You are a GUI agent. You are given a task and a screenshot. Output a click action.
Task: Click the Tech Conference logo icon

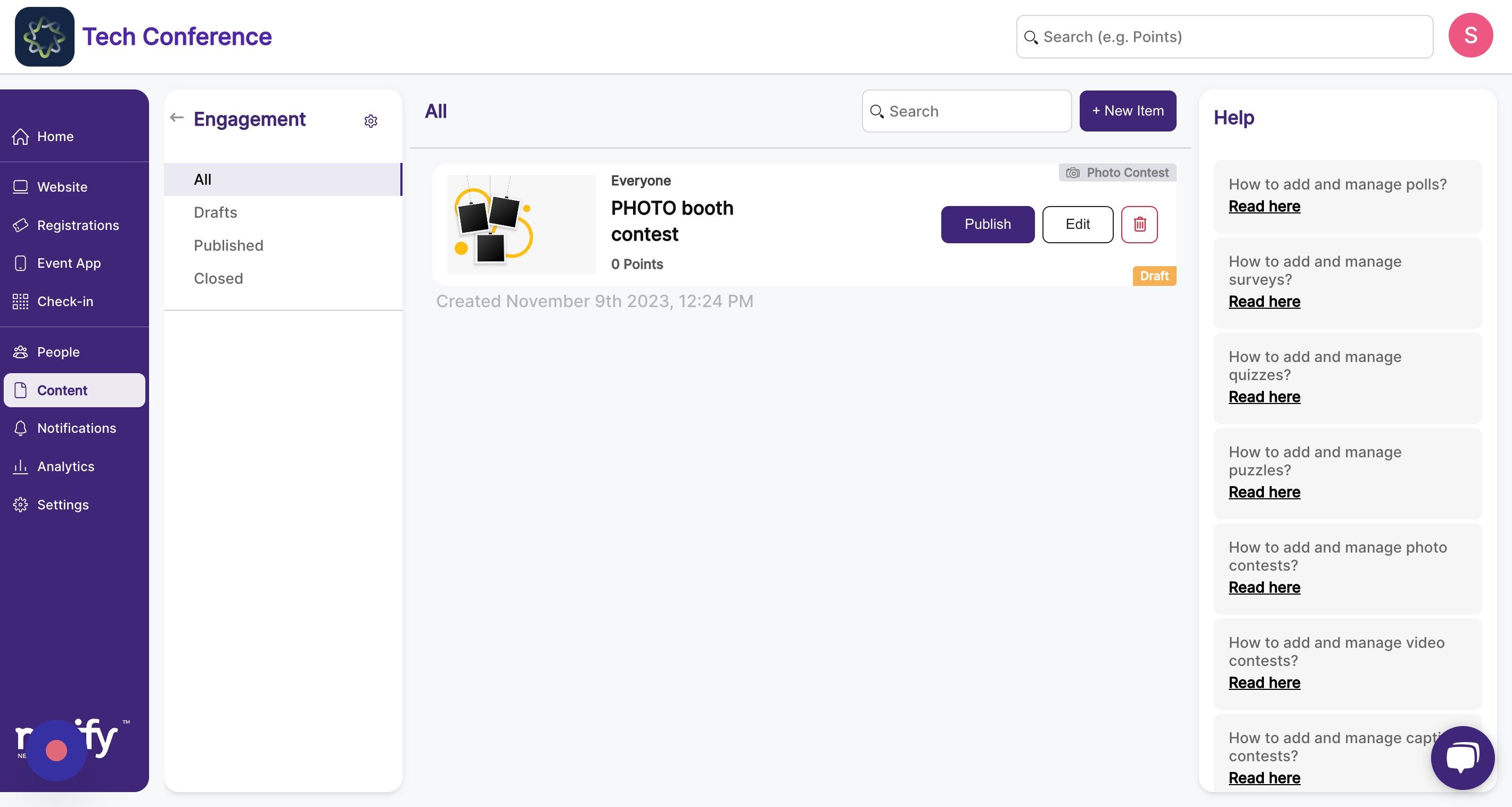coord(45,37)
